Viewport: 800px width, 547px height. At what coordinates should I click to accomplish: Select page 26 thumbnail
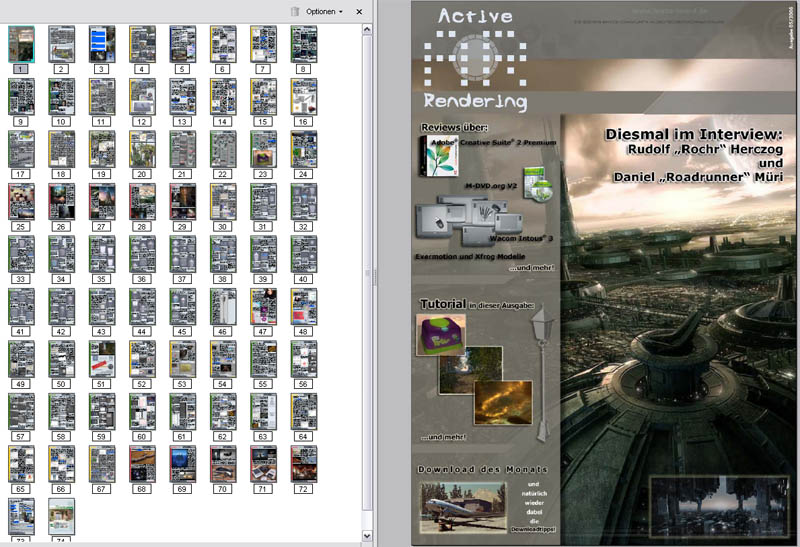61,202
